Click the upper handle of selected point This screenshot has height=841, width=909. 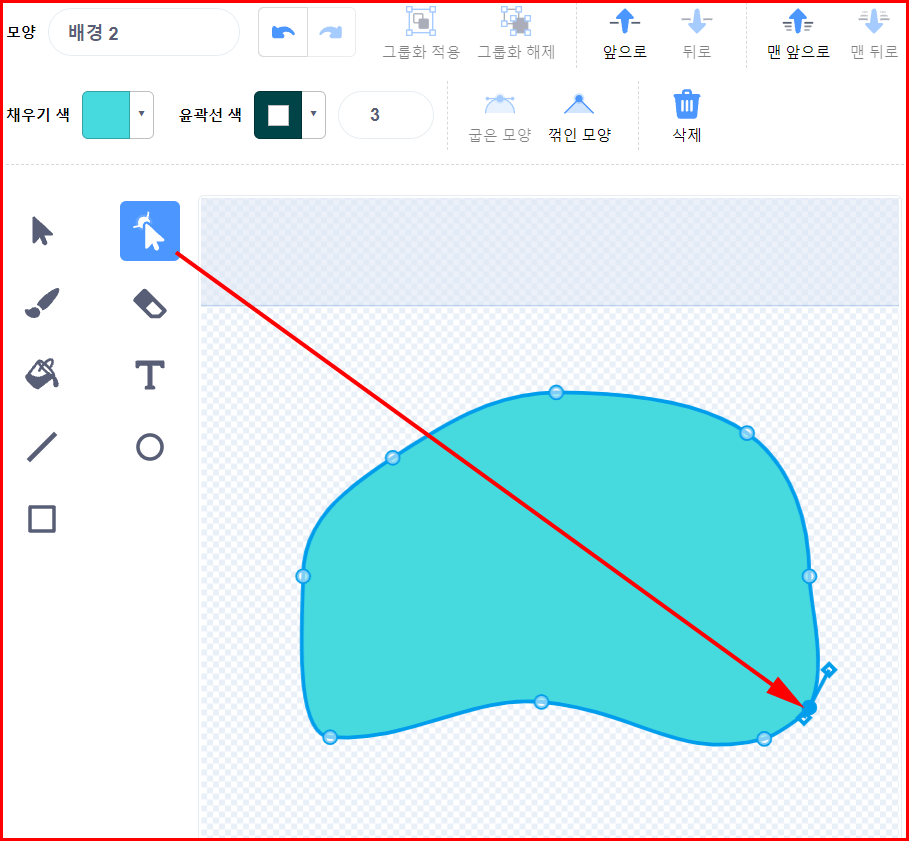829,670
